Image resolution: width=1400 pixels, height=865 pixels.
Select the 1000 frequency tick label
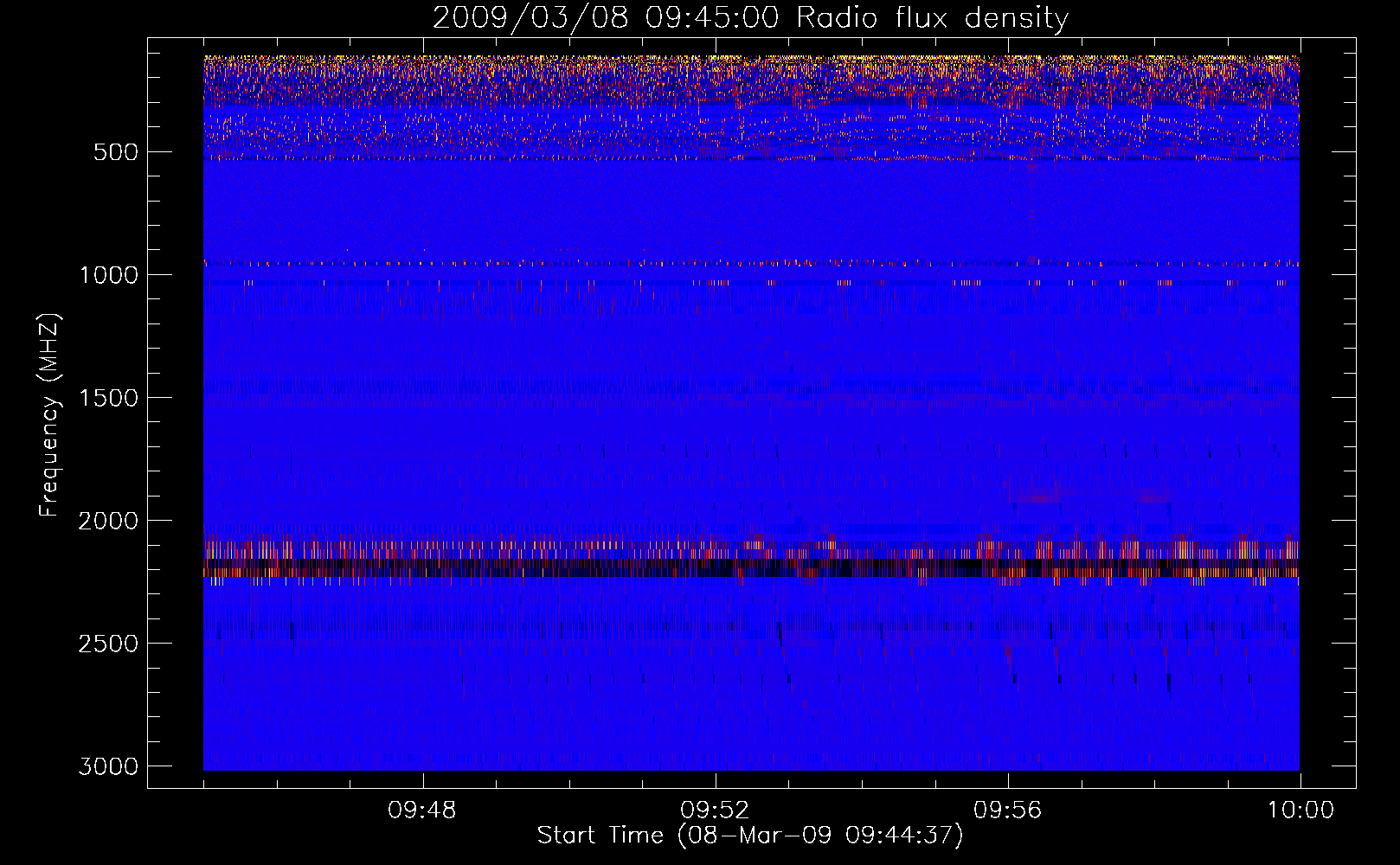[108, 275]
